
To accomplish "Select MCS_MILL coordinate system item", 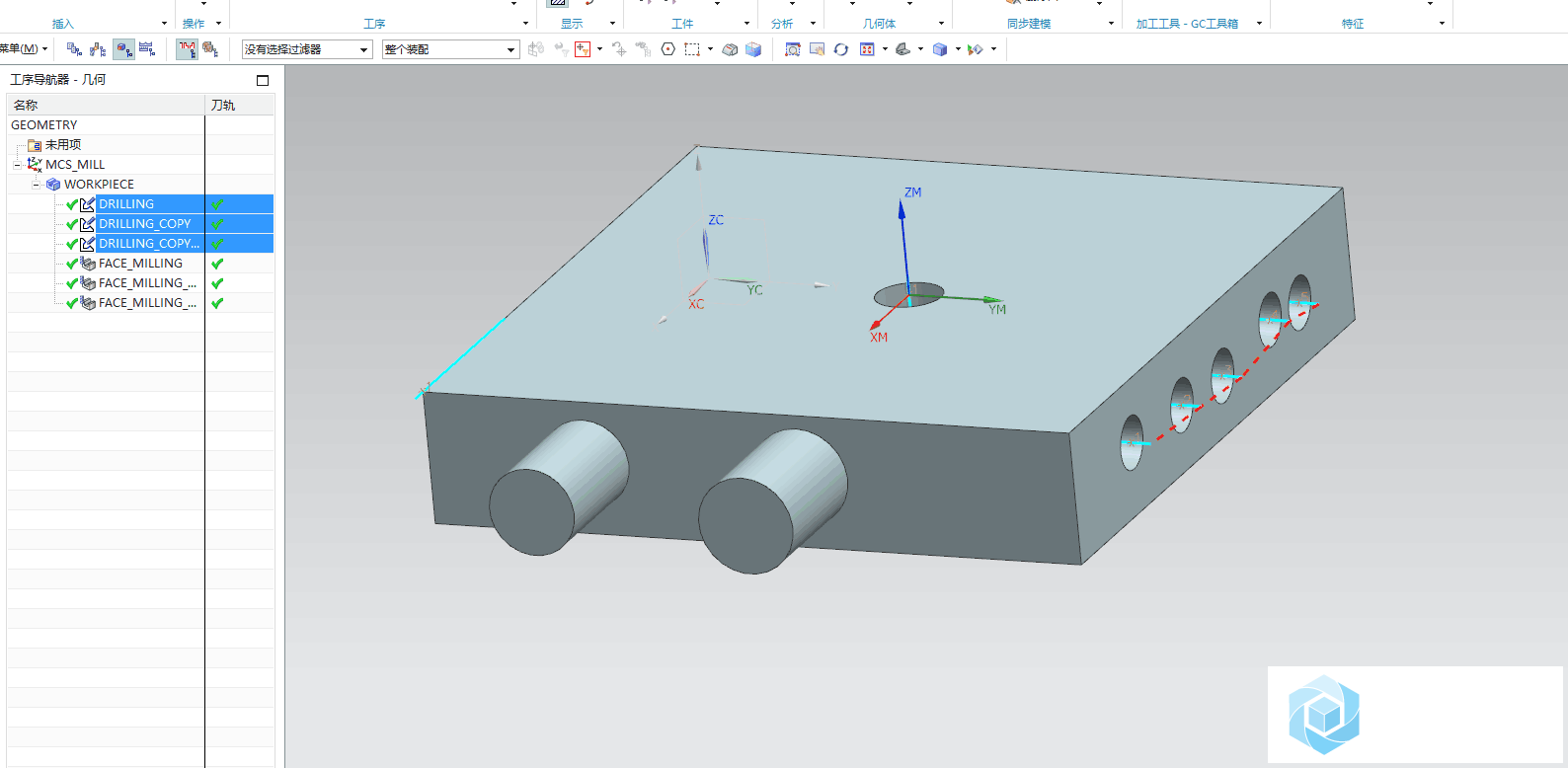I will coord(75,165).
